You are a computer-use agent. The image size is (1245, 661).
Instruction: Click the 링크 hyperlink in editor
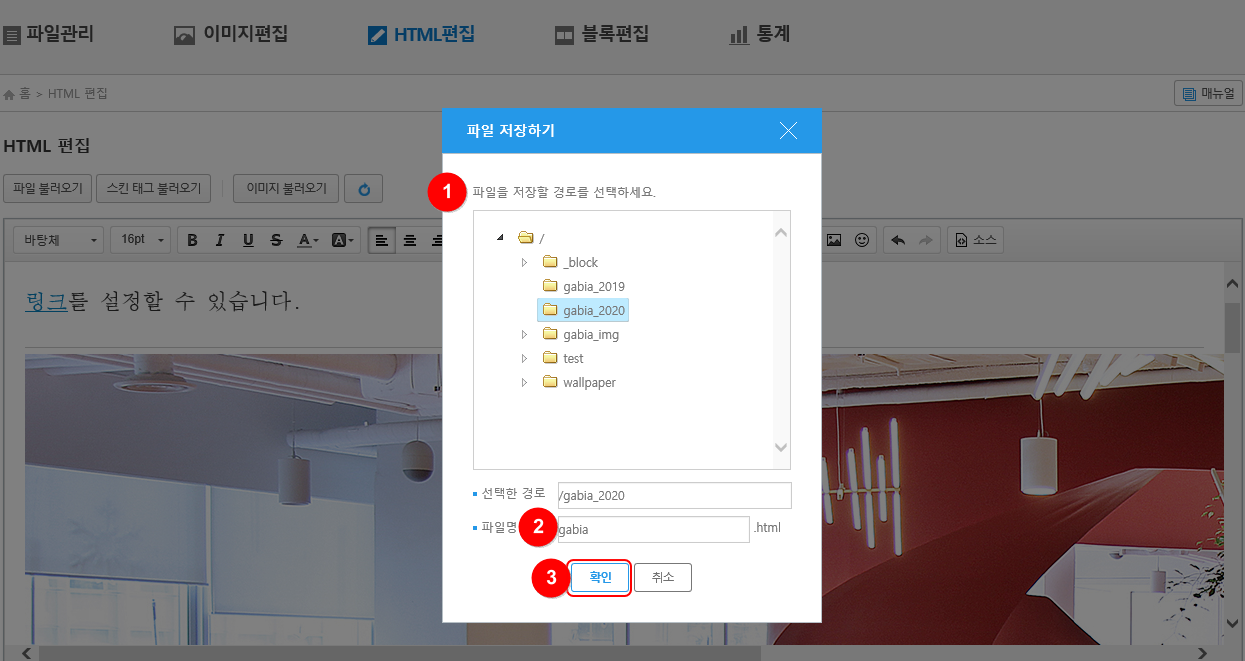coord(46,299)
